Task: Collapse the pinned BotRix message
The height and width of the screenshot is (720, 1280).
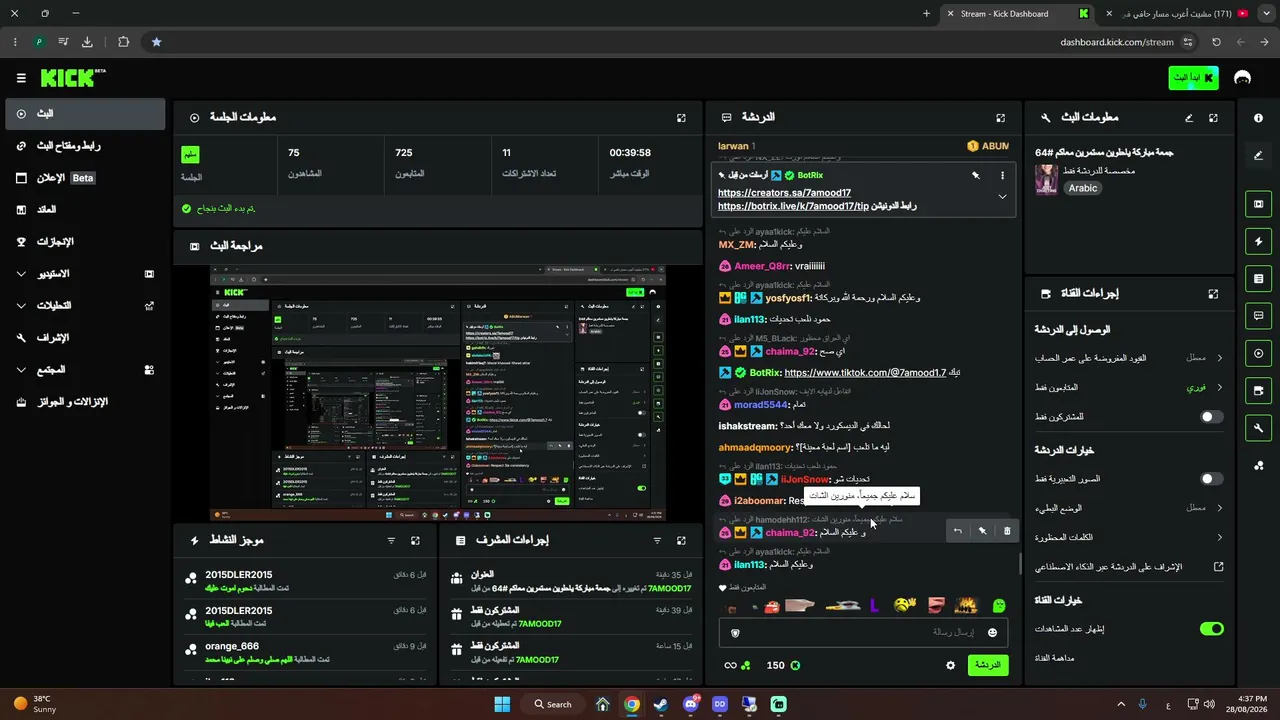Action: pyautogui.click(x=1002, y=197)
